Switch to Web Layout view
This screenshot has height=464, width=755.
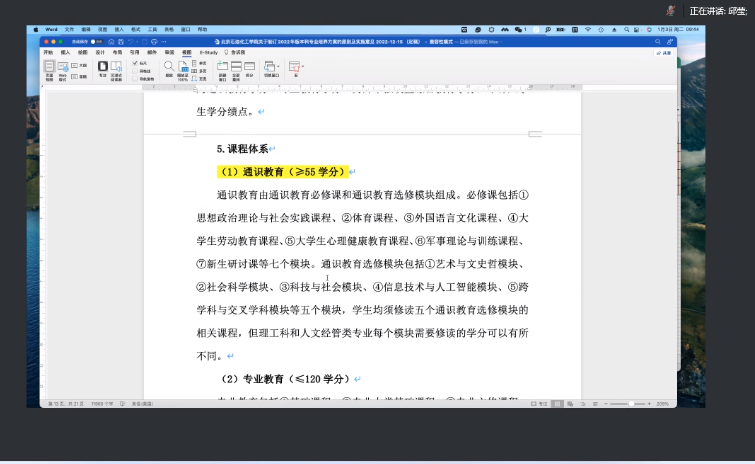click(63, 68)
